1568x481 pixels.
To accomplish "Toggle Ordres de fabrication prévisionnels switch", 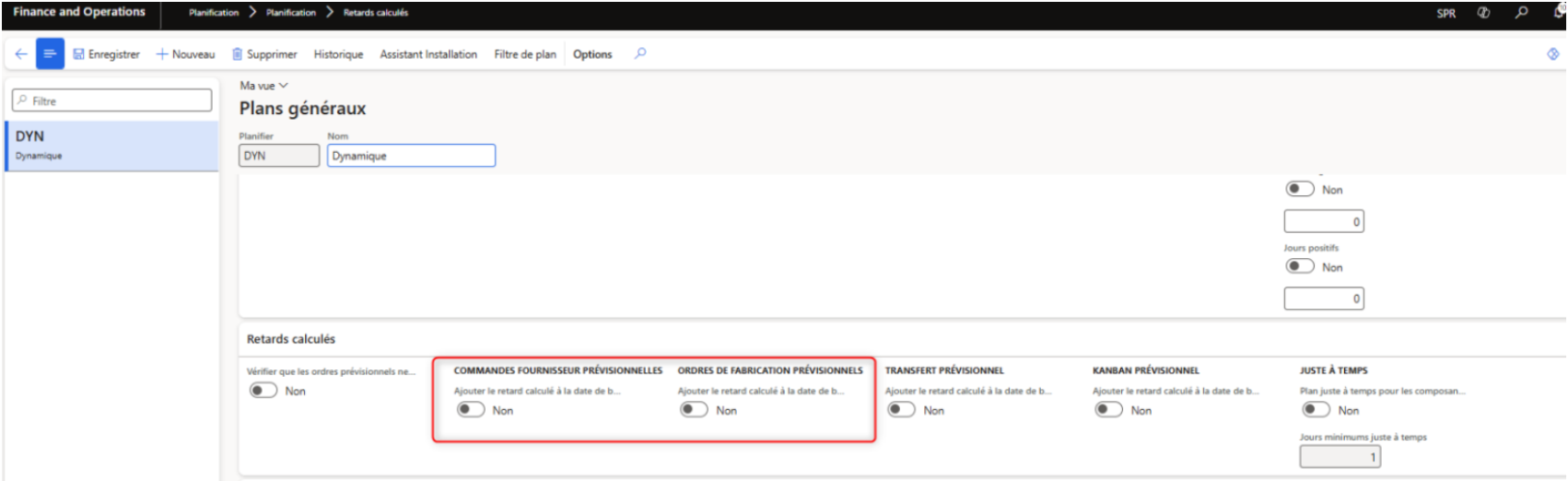I will (x=694, y=410).
